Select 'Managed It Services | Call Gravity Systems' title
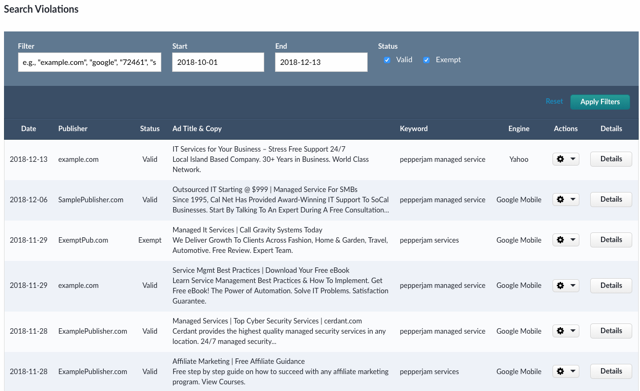 pos(247,230)
